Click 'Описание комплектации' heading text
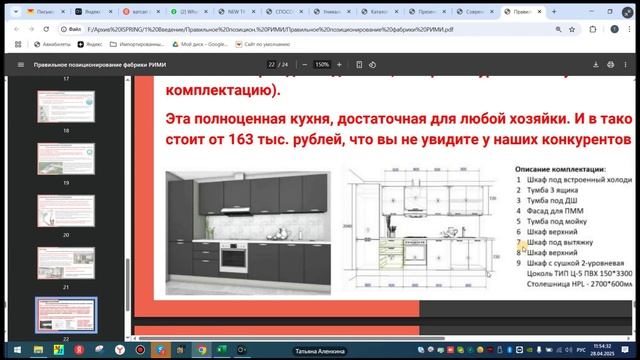 click(560, 169)
